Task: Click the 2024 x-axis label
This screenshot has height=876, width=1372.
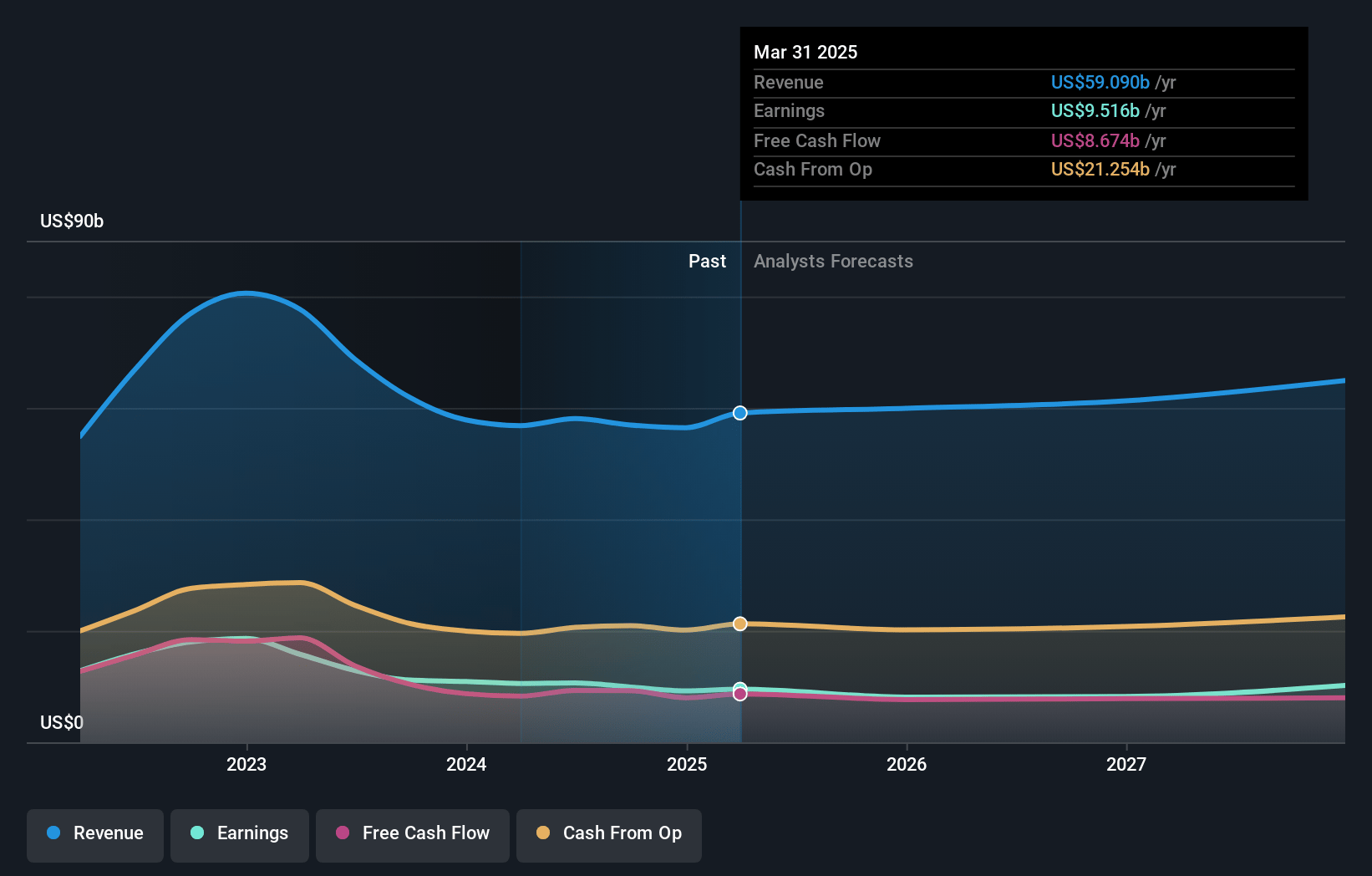Action: [x=466, y=764]
